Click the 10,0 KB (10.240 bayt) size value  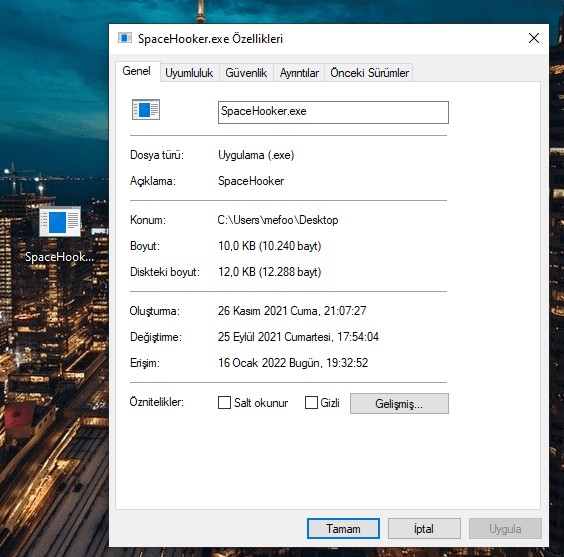(x=269, y=246)
